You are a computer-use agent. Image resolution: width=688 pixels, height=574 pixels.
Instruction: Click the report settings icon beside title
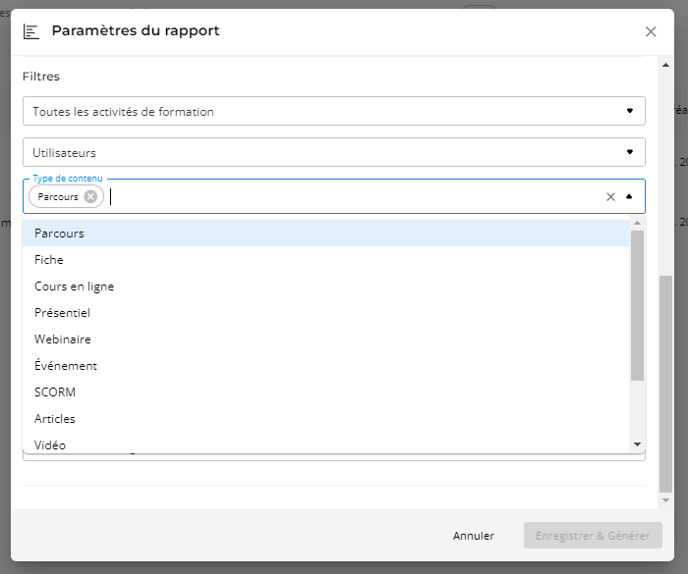pyautogui.click(x=31, y=32)
